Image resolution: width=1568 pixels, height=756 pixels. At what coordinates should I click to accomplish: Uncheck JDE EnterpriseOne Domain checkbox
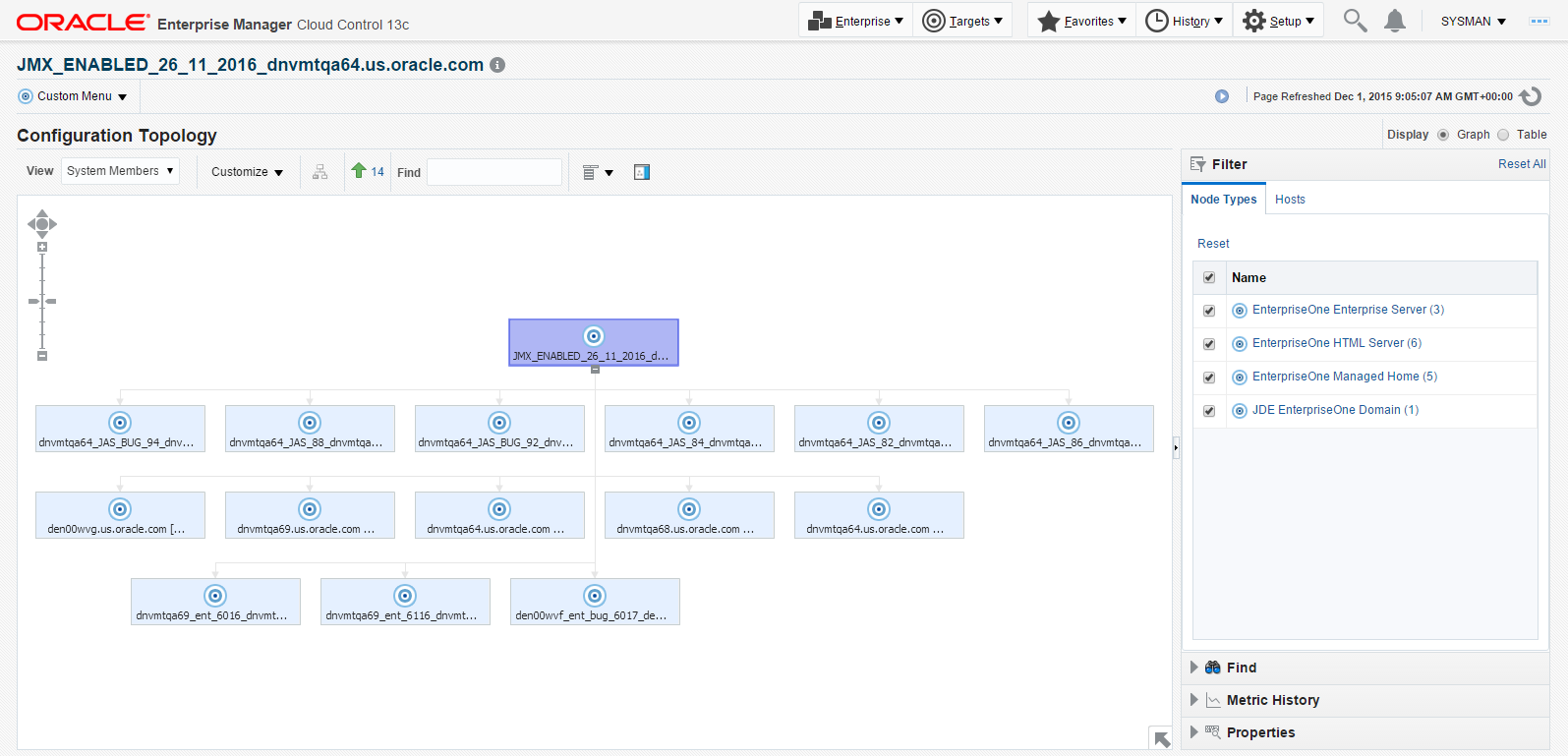click(x=1209, y=411)
